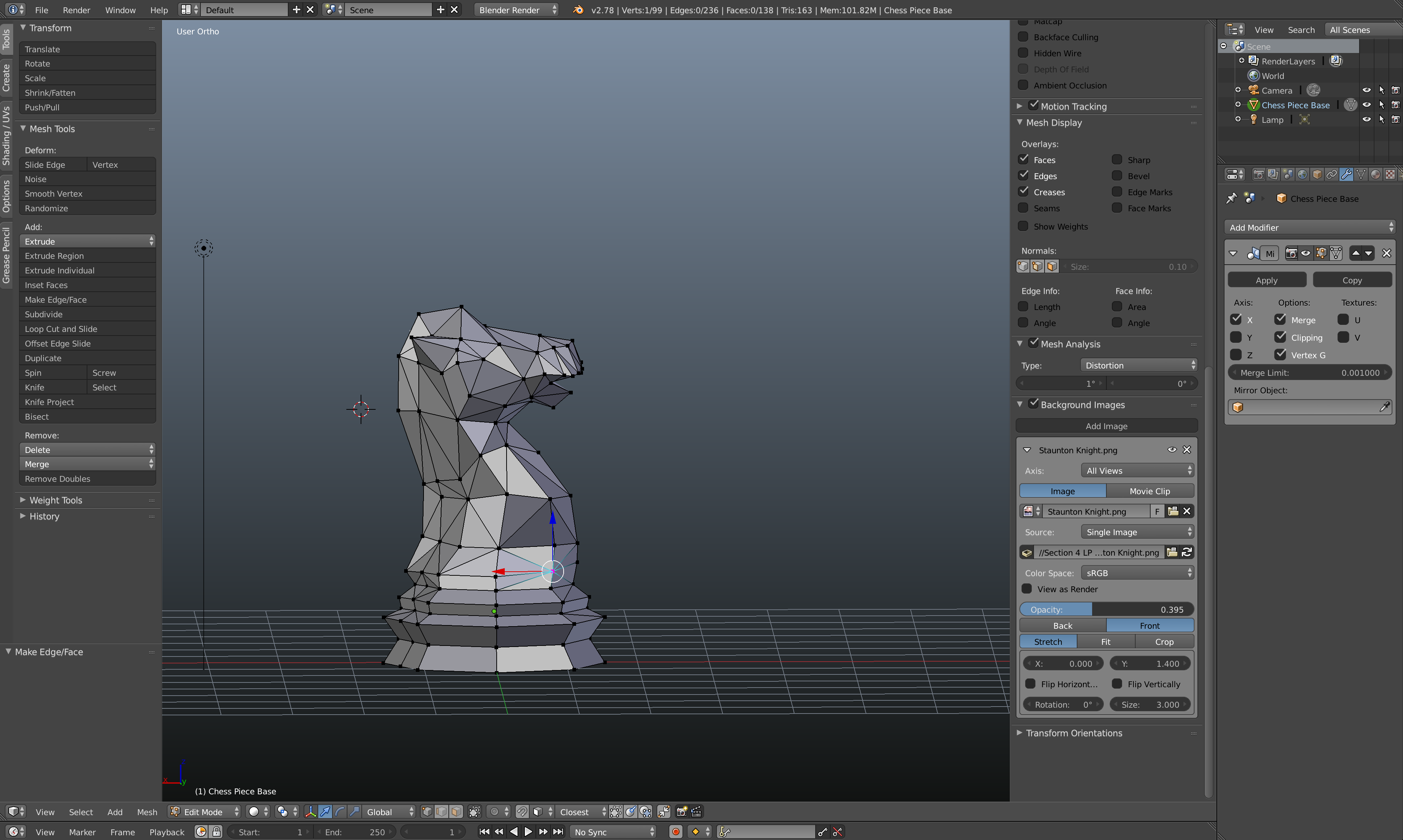Image resolution: width=1403 pixels, height=840 pixels.
Task: Toggle snap magnet icon in 3D header
Action: (522, 812)
